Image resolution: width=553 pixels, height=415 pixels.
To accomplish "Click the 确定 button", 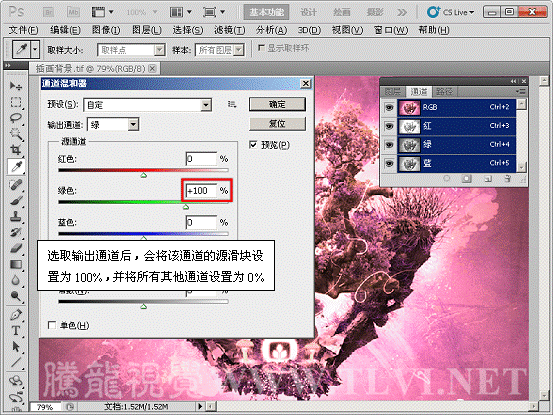I will tap(277, 104).
